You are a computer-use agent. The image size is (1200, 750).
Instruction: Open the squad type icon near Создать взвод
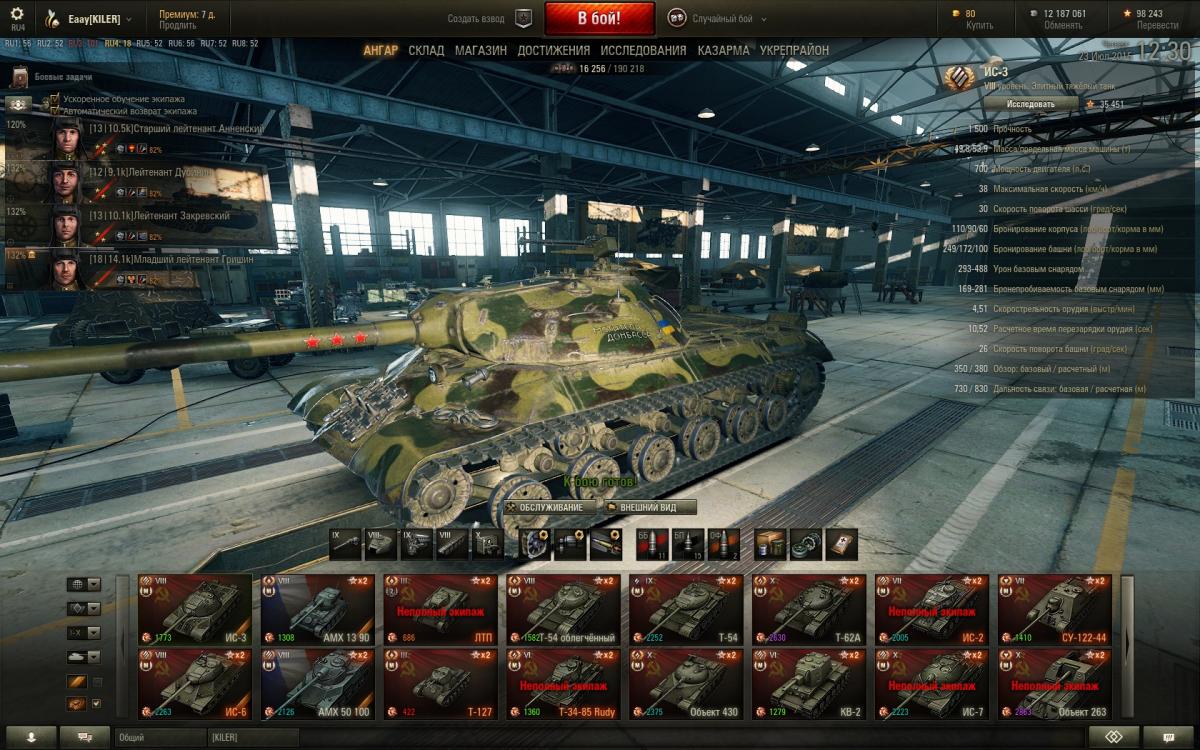tap(523, 18)
